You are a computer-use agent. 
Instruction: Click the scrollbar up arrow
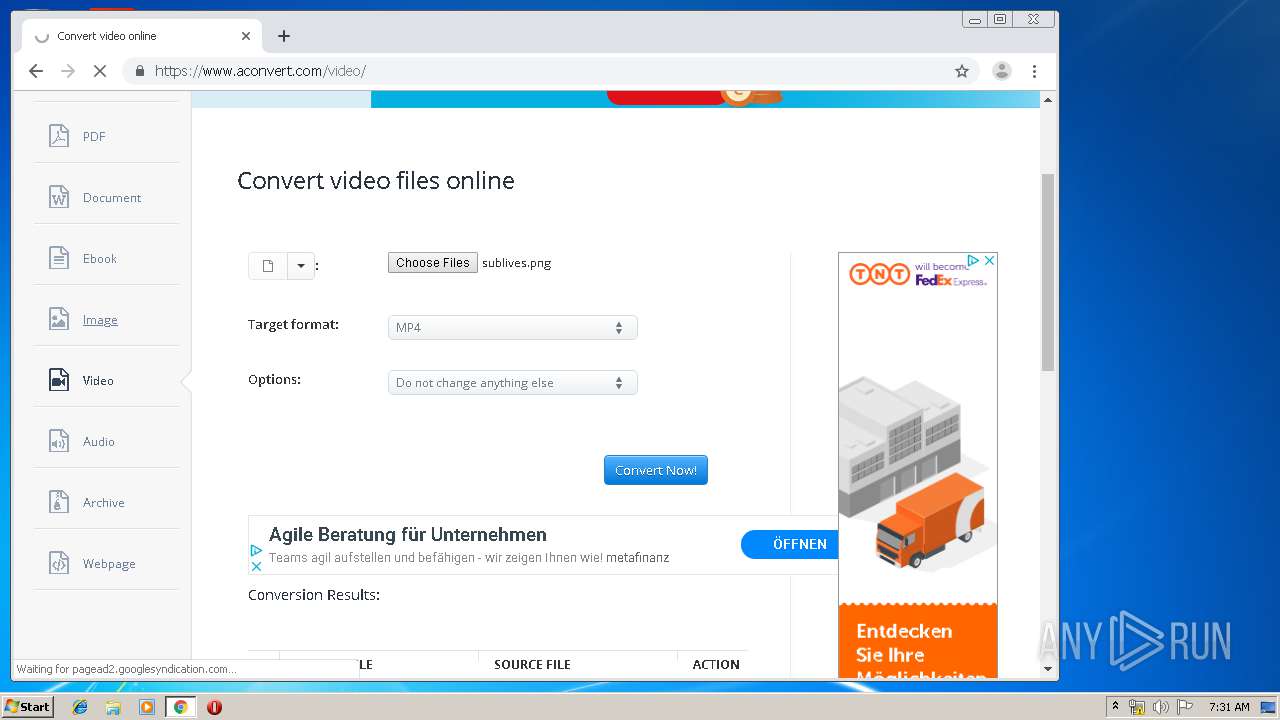[1048, 100]
